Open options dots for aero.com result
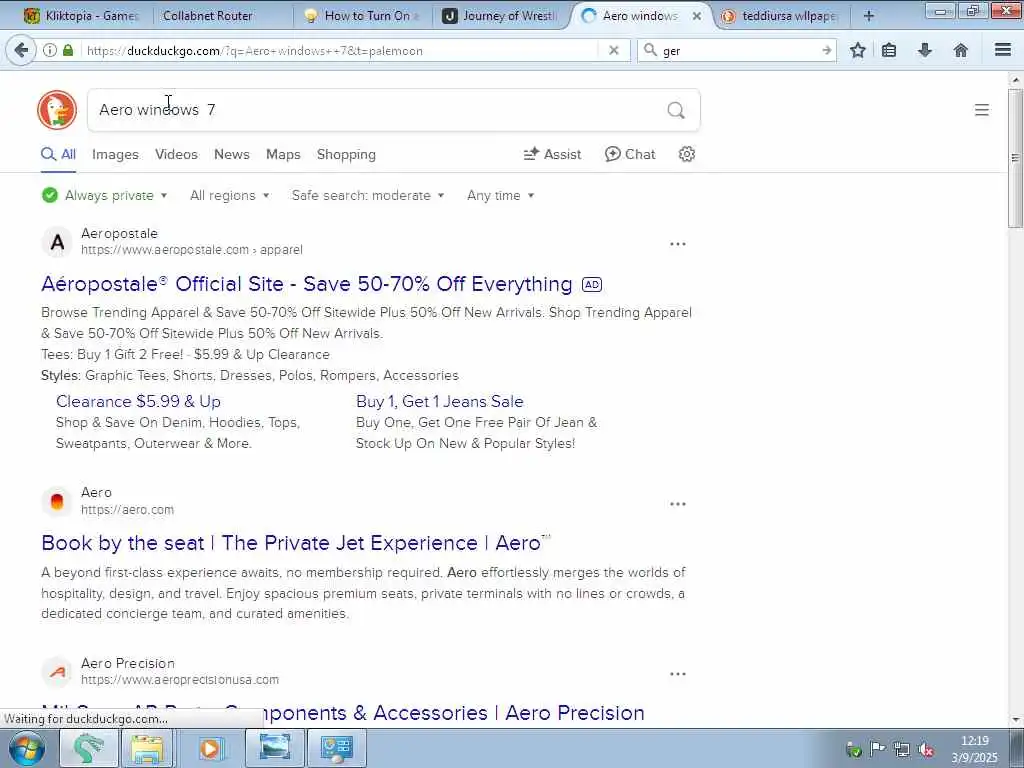 tap(678, 504)
